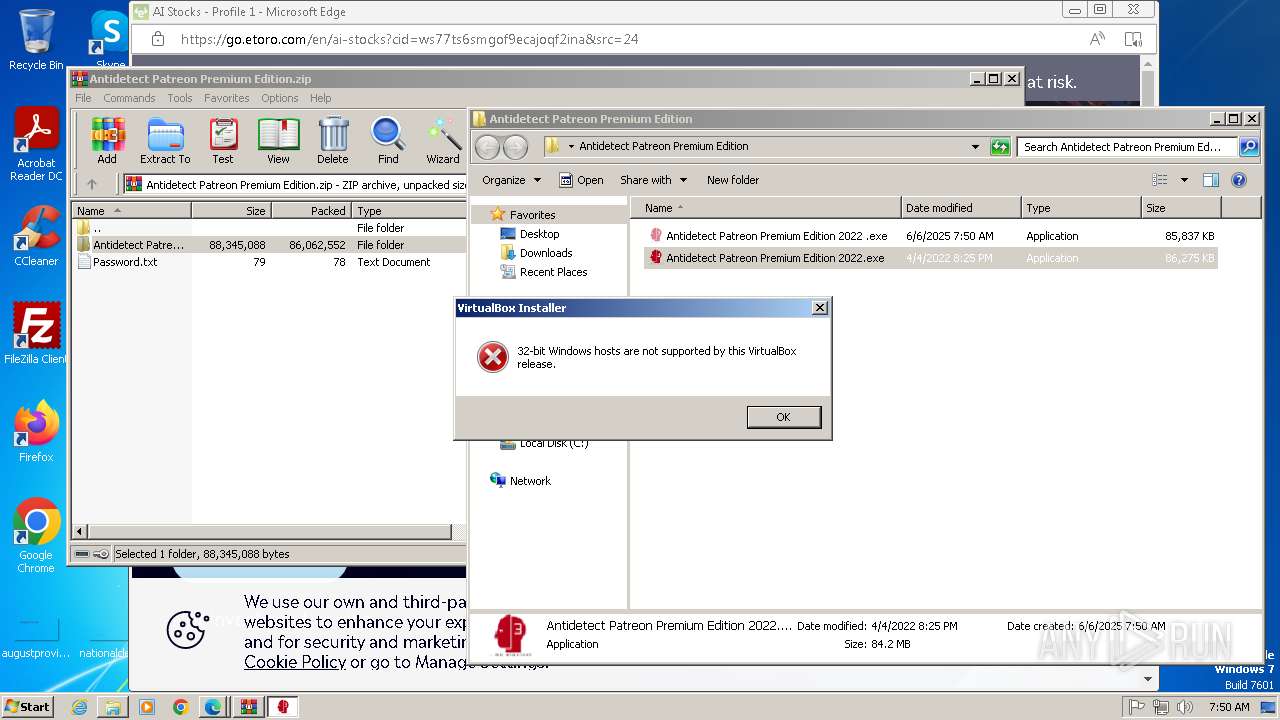Click Chrome icon in taskbar
1280x720 pixels.
tap(180, 707)
